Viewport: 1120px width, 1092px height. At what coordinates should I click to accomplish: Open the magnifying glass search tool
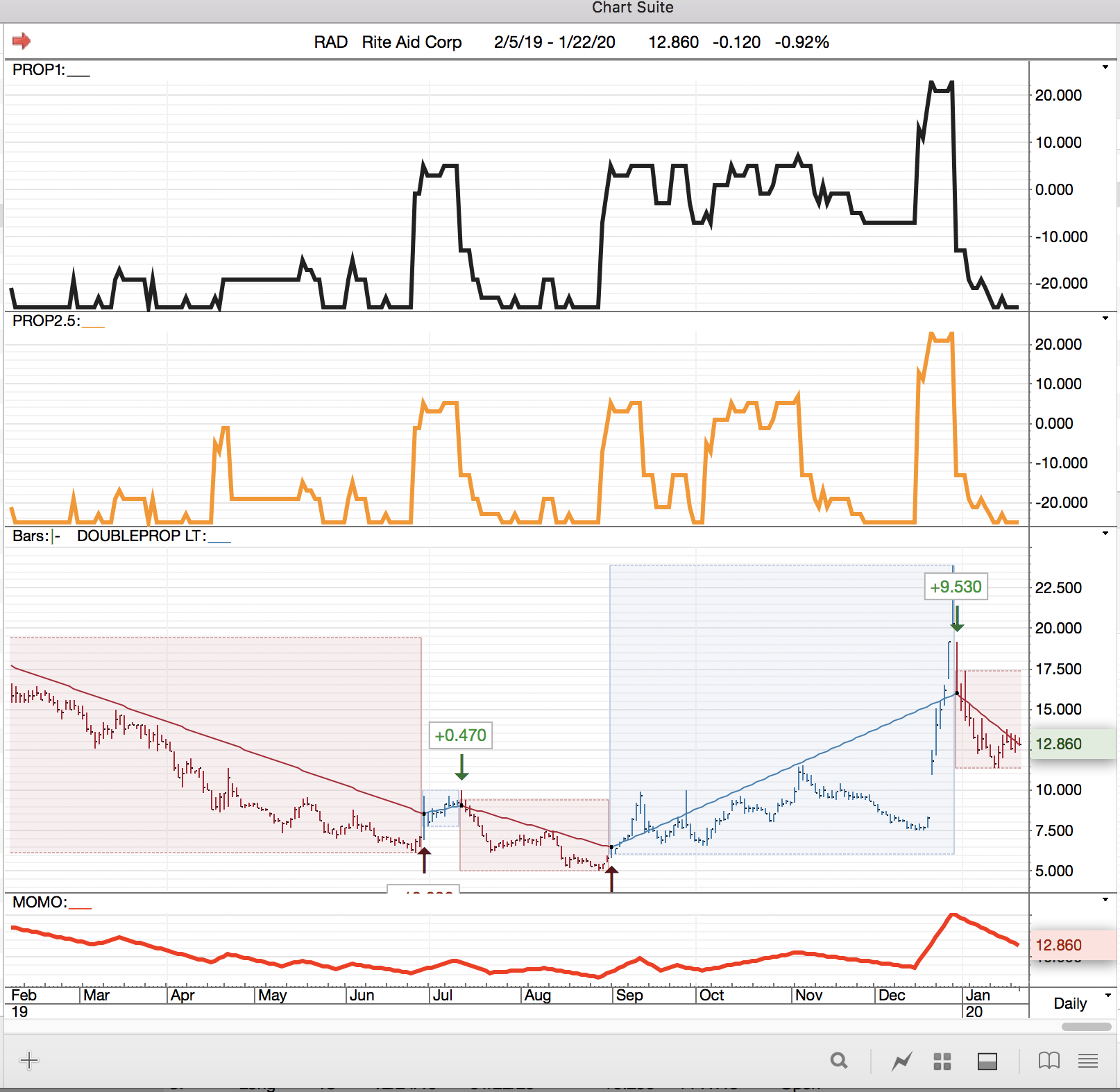click(839, 1061)
